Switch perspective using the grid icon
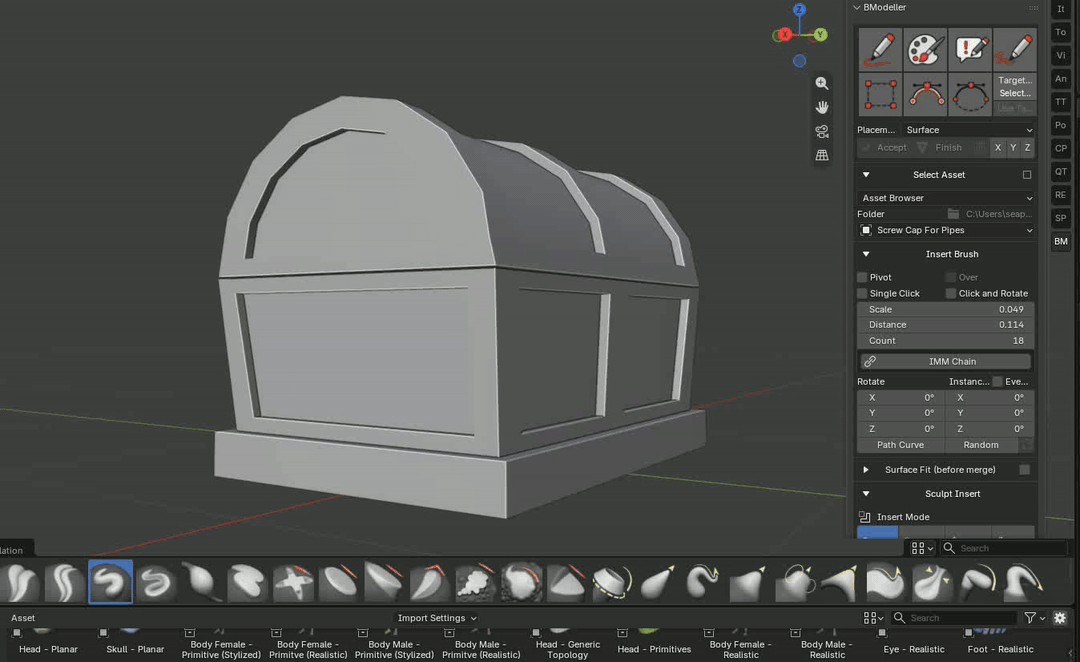Viewport: 1080px width, 662px height. click(822, 156)
